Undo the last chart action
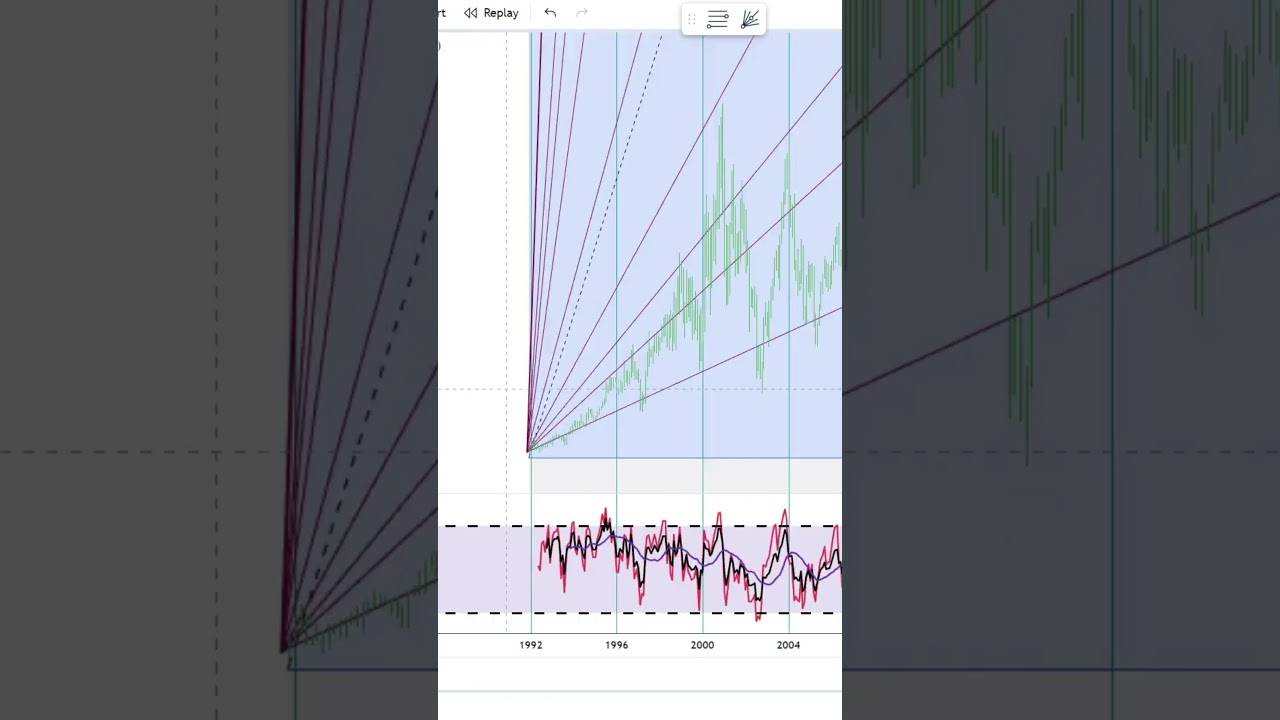Image resolution: width=1280 pixels, height=720 pixels. (550, 13)
